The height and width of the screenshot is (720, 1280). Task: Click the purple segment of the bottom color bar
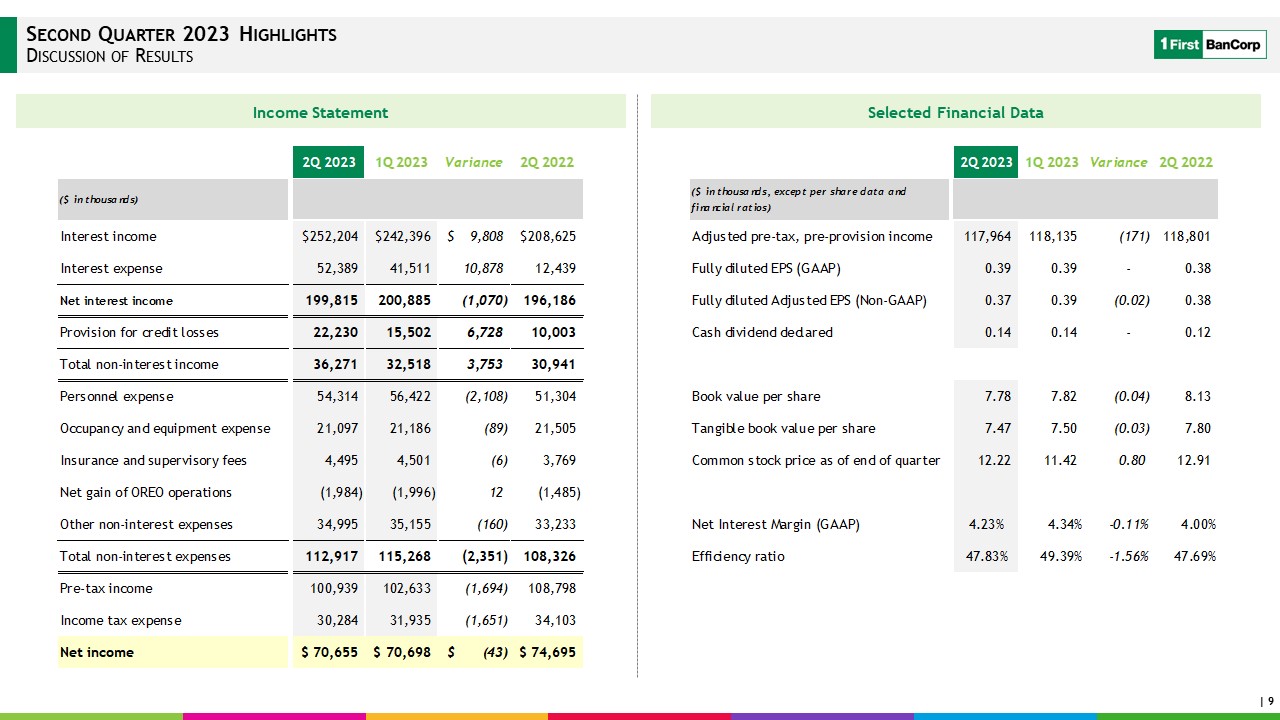point(822,716)
